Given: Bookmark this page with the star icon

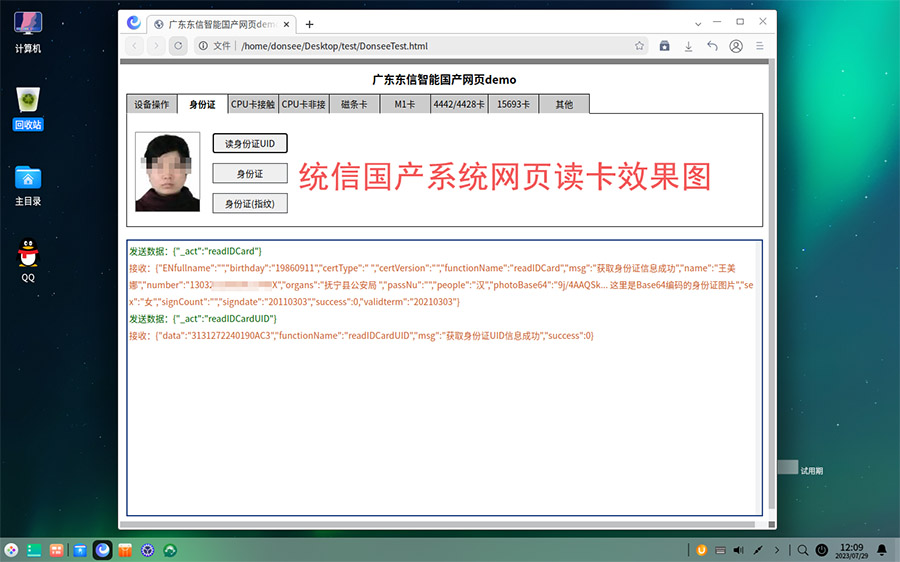Looking at the screenshot, I should coord(640,46).
